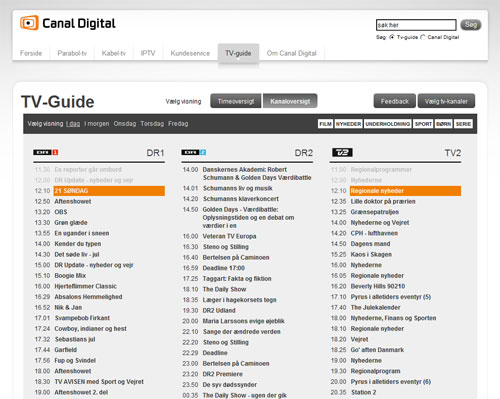Screen dimensions: 500x399
Task: Click the Søg search button
Action: (471, 25)
